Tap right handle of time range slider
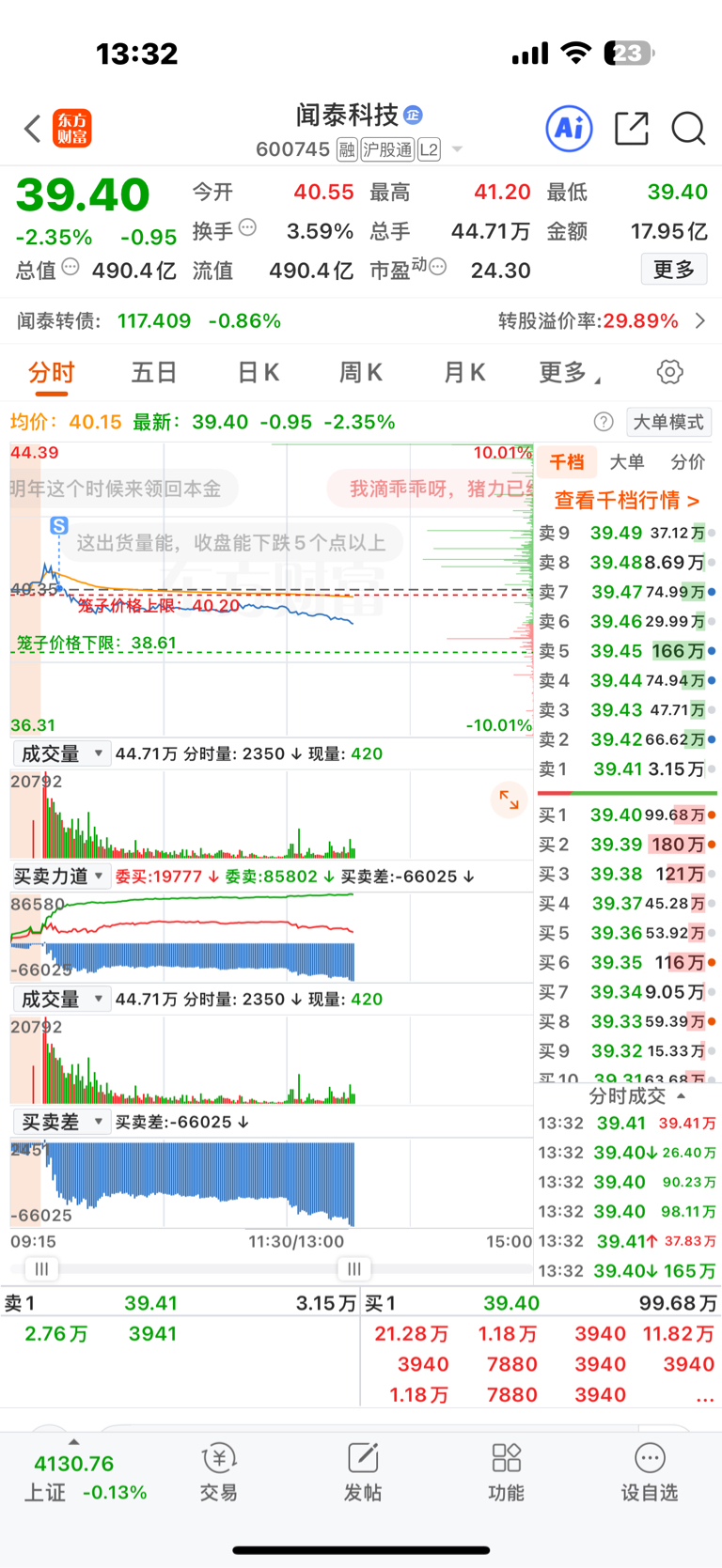The image size is (722, 1568). tap(353, 1269)
